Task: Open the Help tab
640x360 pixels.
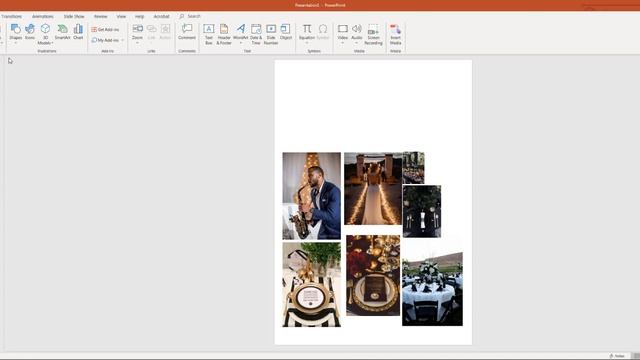Action: click(139, 16)
